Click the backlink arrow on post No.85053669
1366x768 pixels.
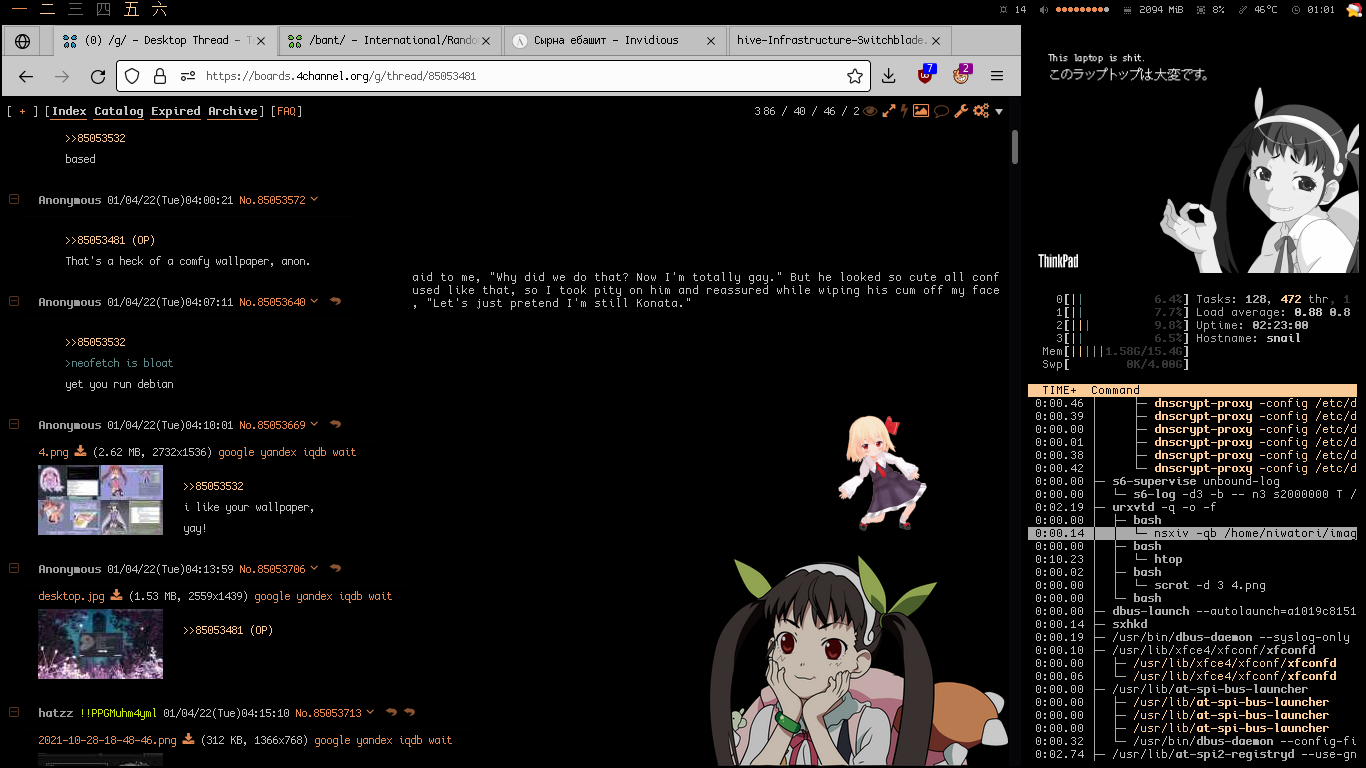click(x=335, y=425)
